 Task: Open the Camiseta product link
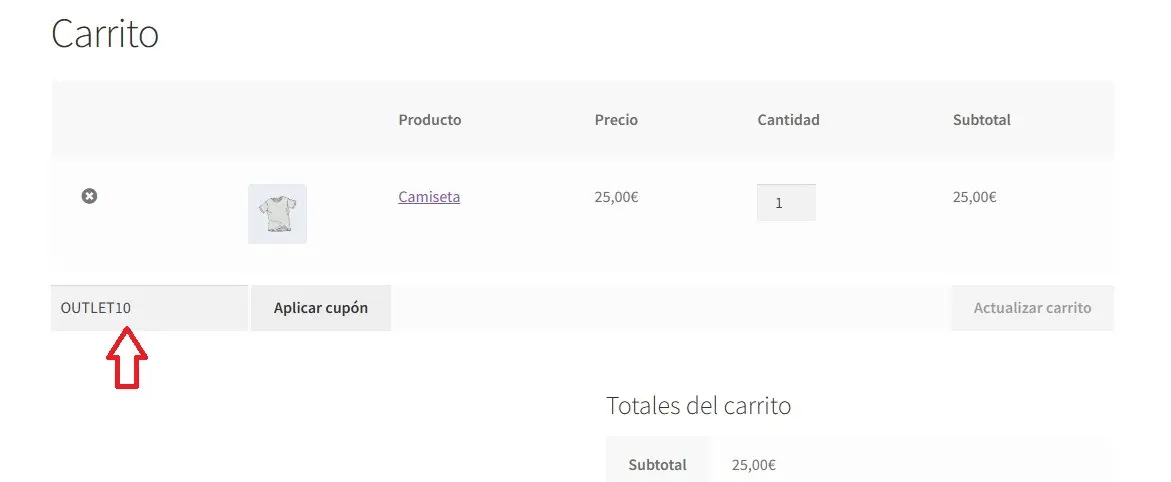429,197
